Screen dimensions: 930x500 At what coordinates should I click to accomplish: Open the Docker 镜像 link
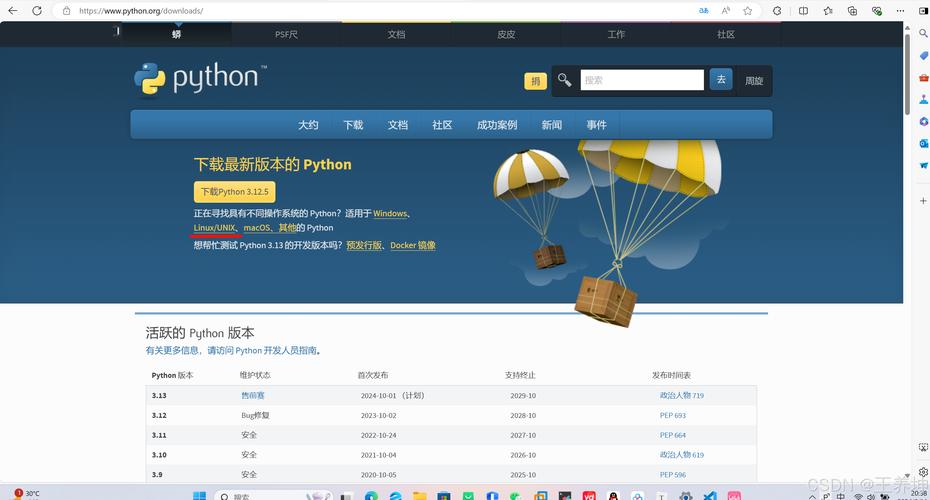(x=413, y=245)
